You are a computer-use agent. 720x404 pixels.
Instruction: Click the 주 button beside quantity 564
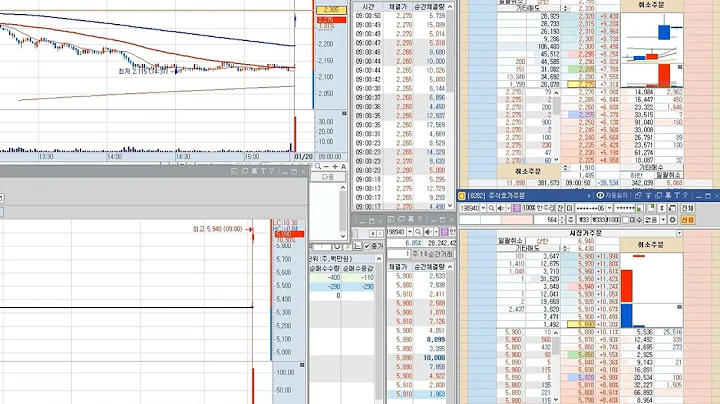tap(571, 220)
